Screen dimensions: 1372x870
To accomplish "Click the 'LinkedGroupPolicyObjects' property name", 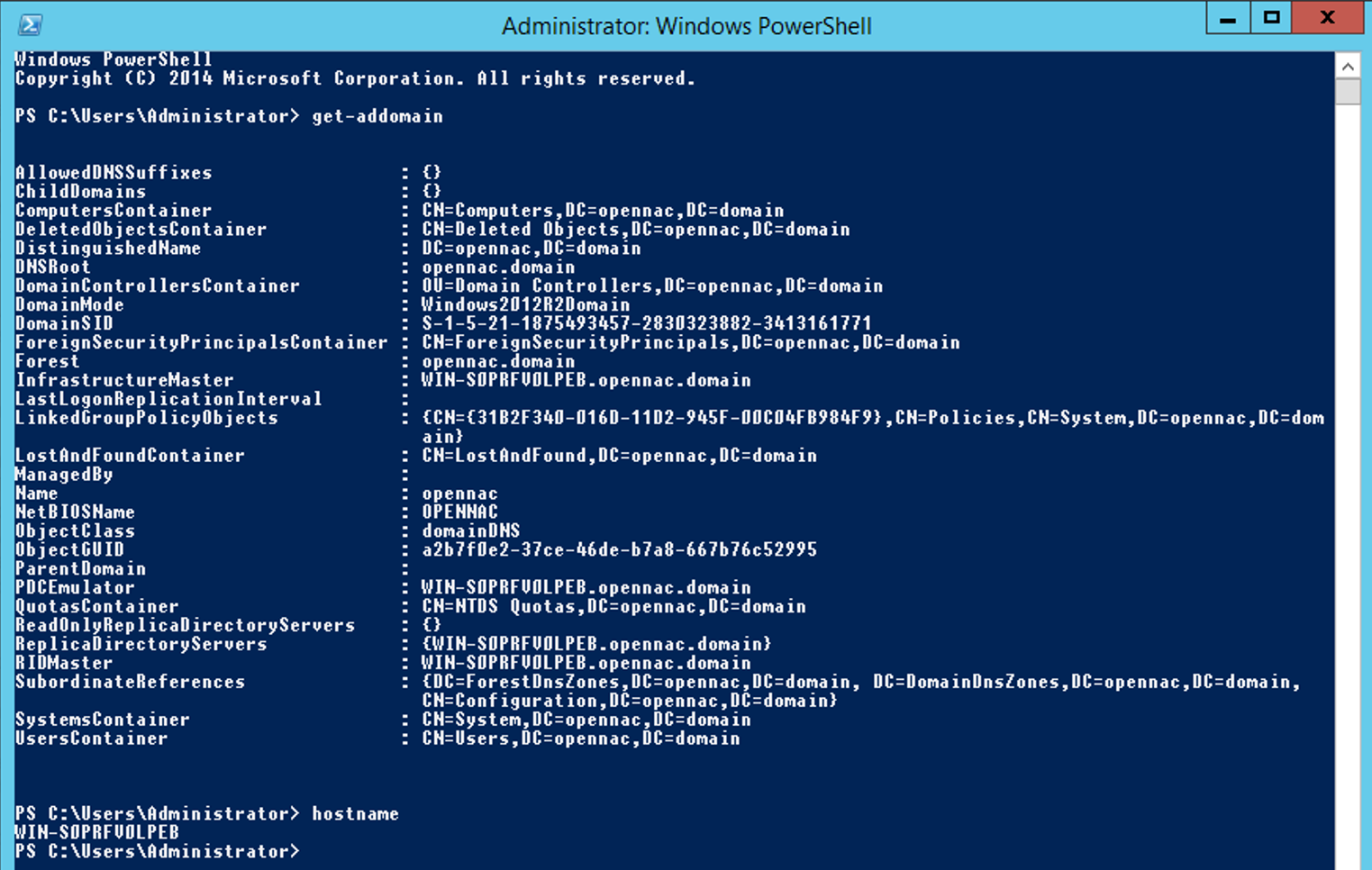I will (147, 418).
